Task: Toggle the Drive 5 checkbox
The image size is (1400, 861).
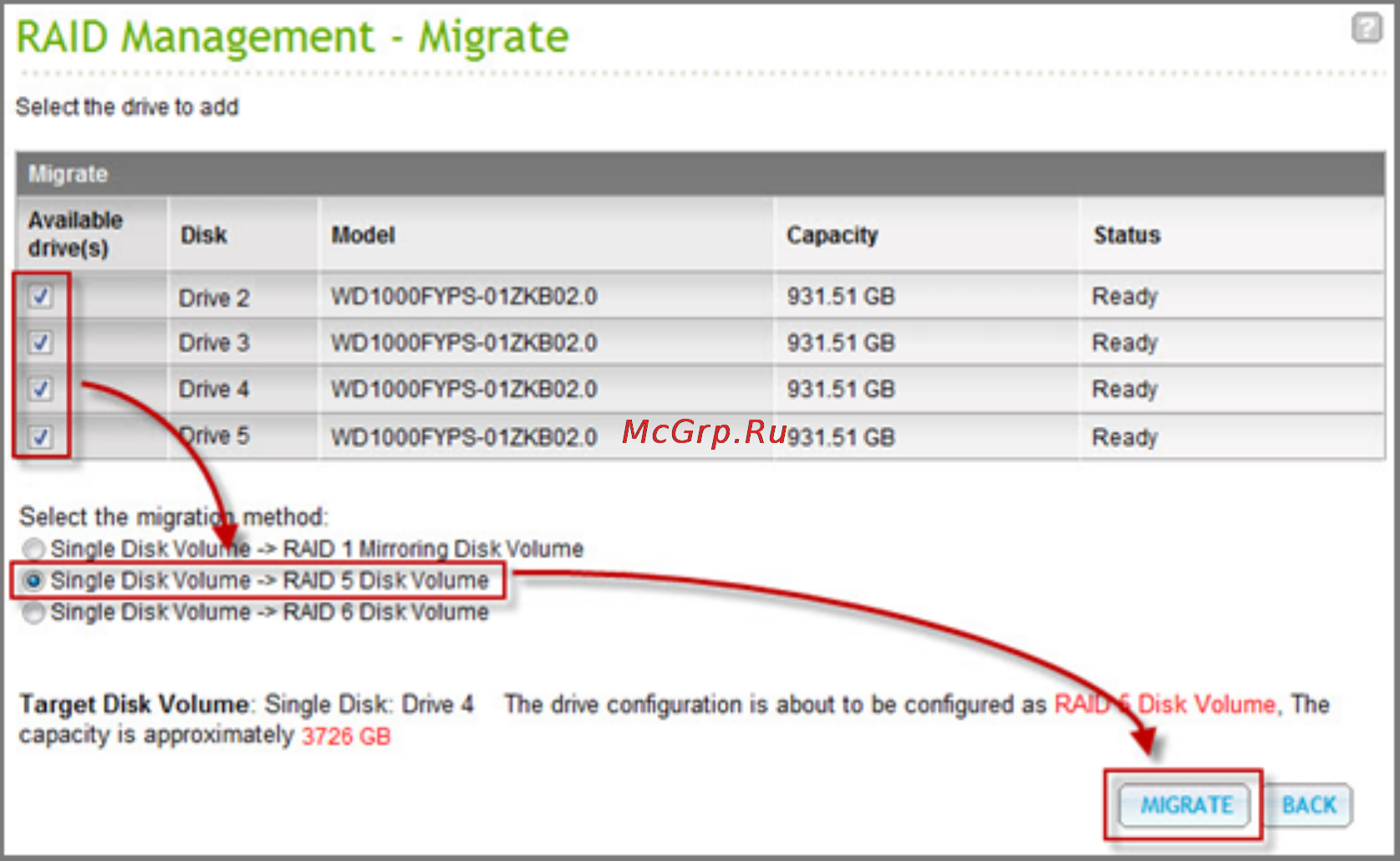Action: (40, 436)
